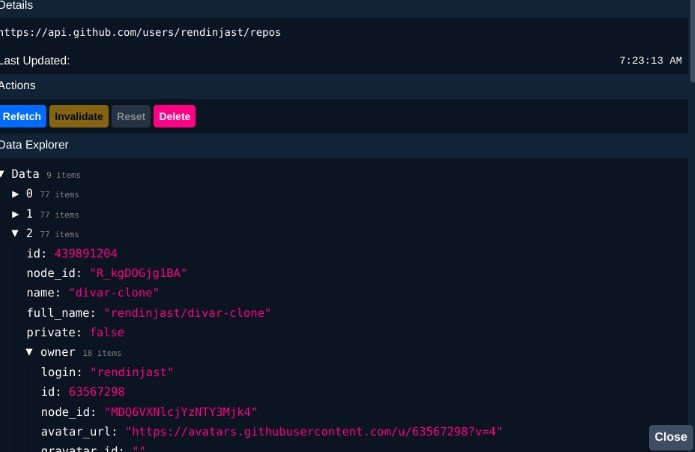This screenshot has width=695, height=452.
Task: Click the Details section header
Action: (344, 6)
